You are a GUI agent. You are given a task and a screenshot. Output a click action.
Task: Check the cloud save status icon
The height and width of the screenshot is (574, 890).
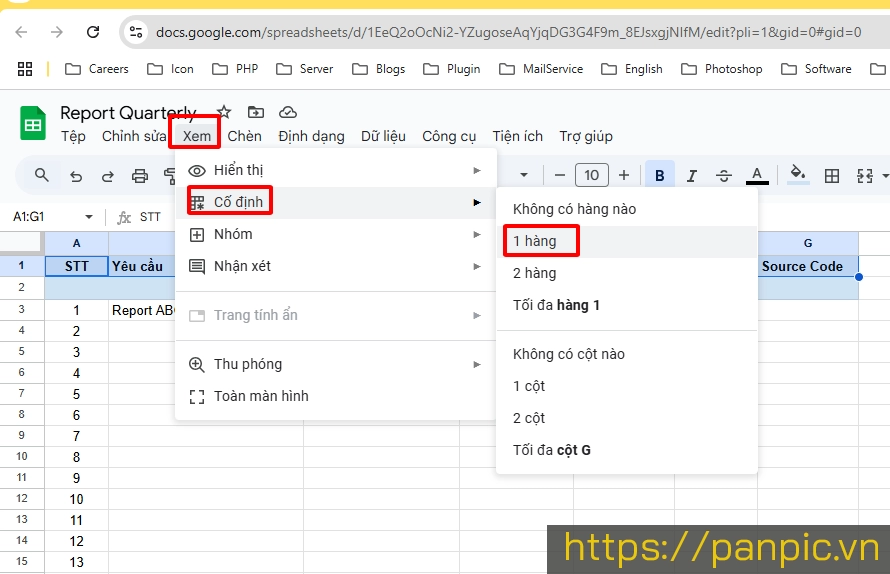tap(288, 112)
